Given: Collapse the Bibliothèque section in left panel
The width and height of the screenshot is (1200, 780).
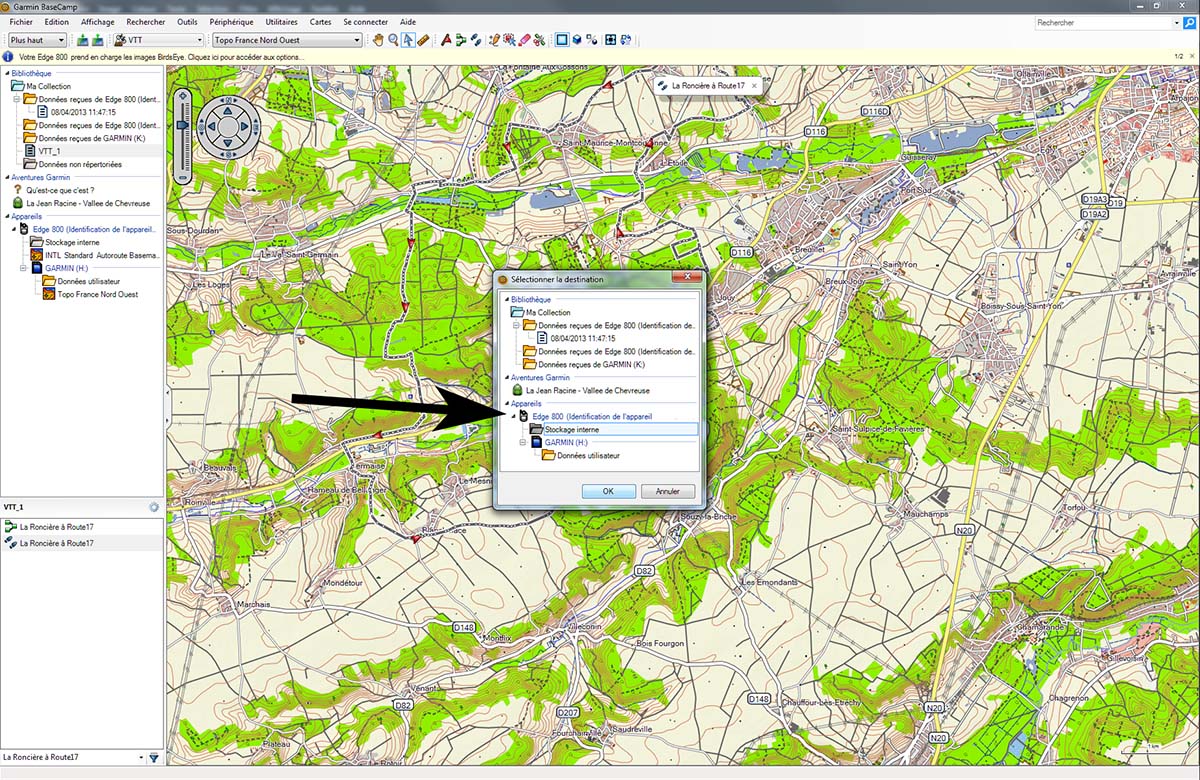Looking at the screenshot, I should click(7, 74).
